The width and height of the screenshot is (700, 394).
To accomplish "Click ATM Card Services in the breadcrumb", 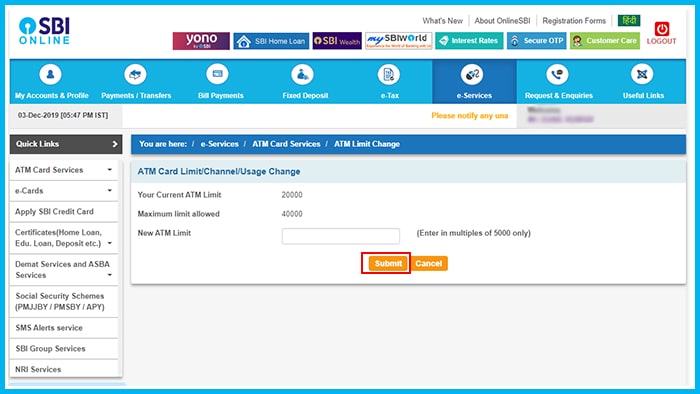I will pyautogui.click(x=286, y=144).
